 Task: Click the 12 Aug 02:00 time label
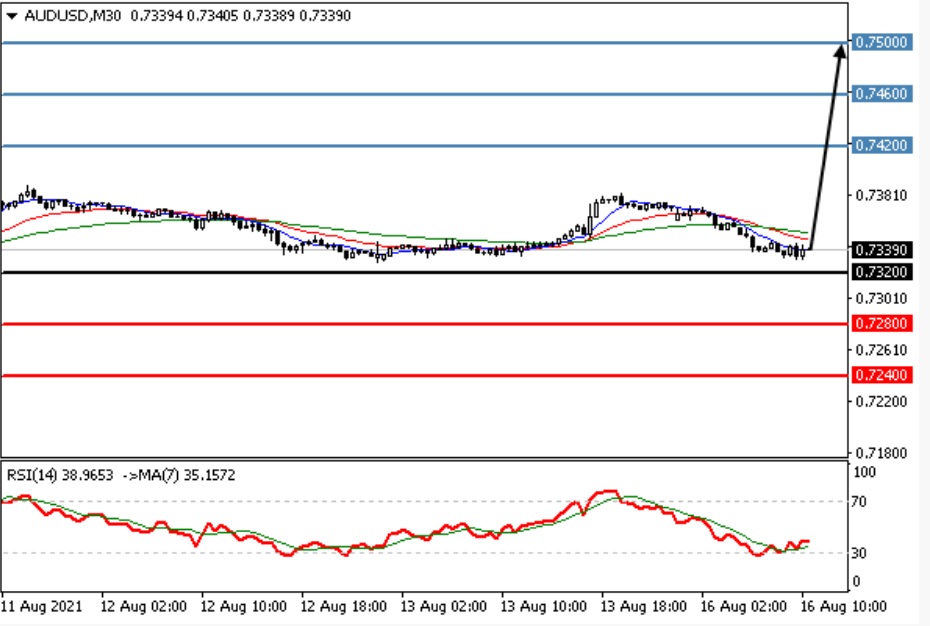point(143,606)
